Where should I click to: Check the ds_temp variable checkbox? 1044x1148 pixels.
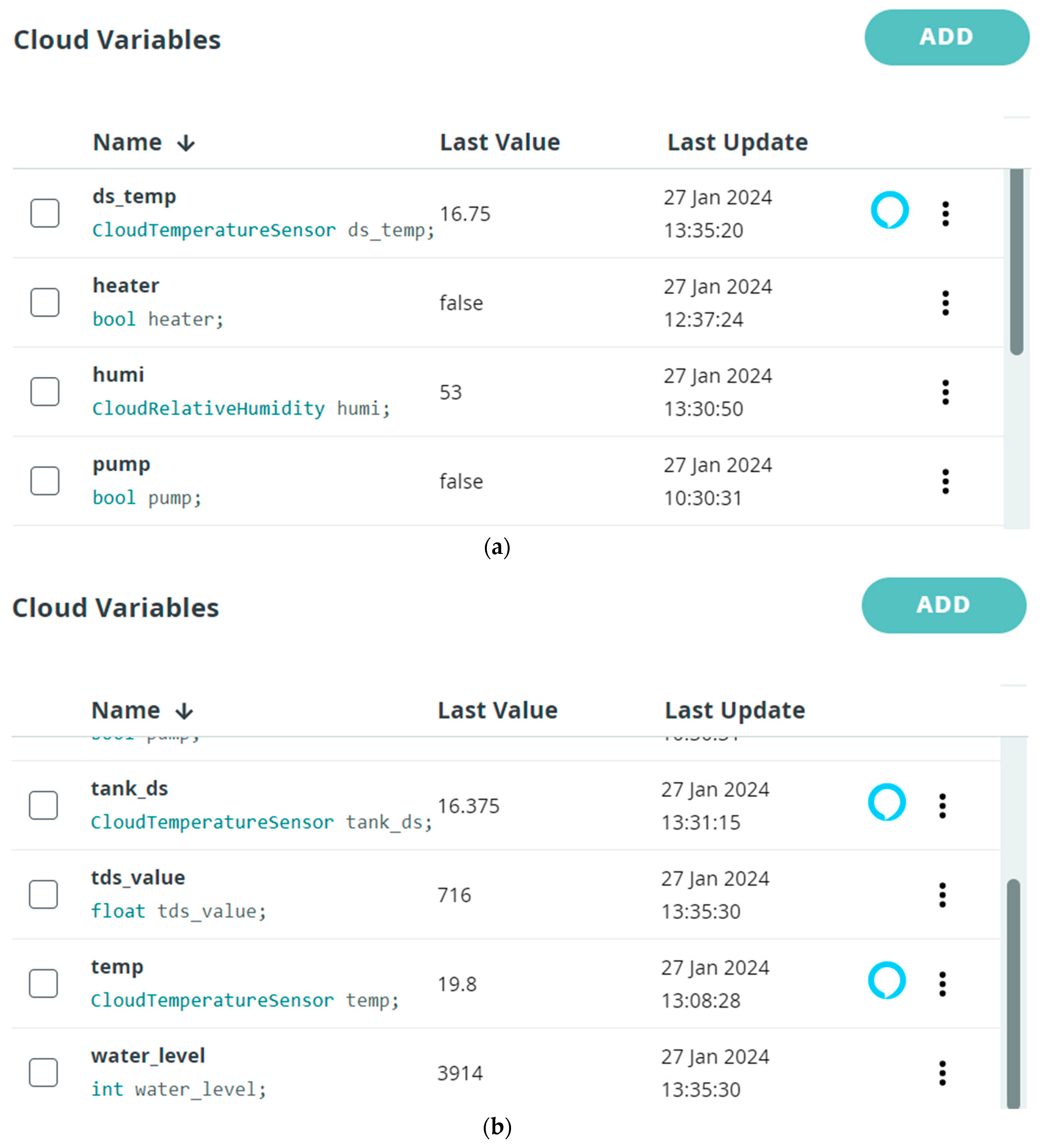point(45,213)
